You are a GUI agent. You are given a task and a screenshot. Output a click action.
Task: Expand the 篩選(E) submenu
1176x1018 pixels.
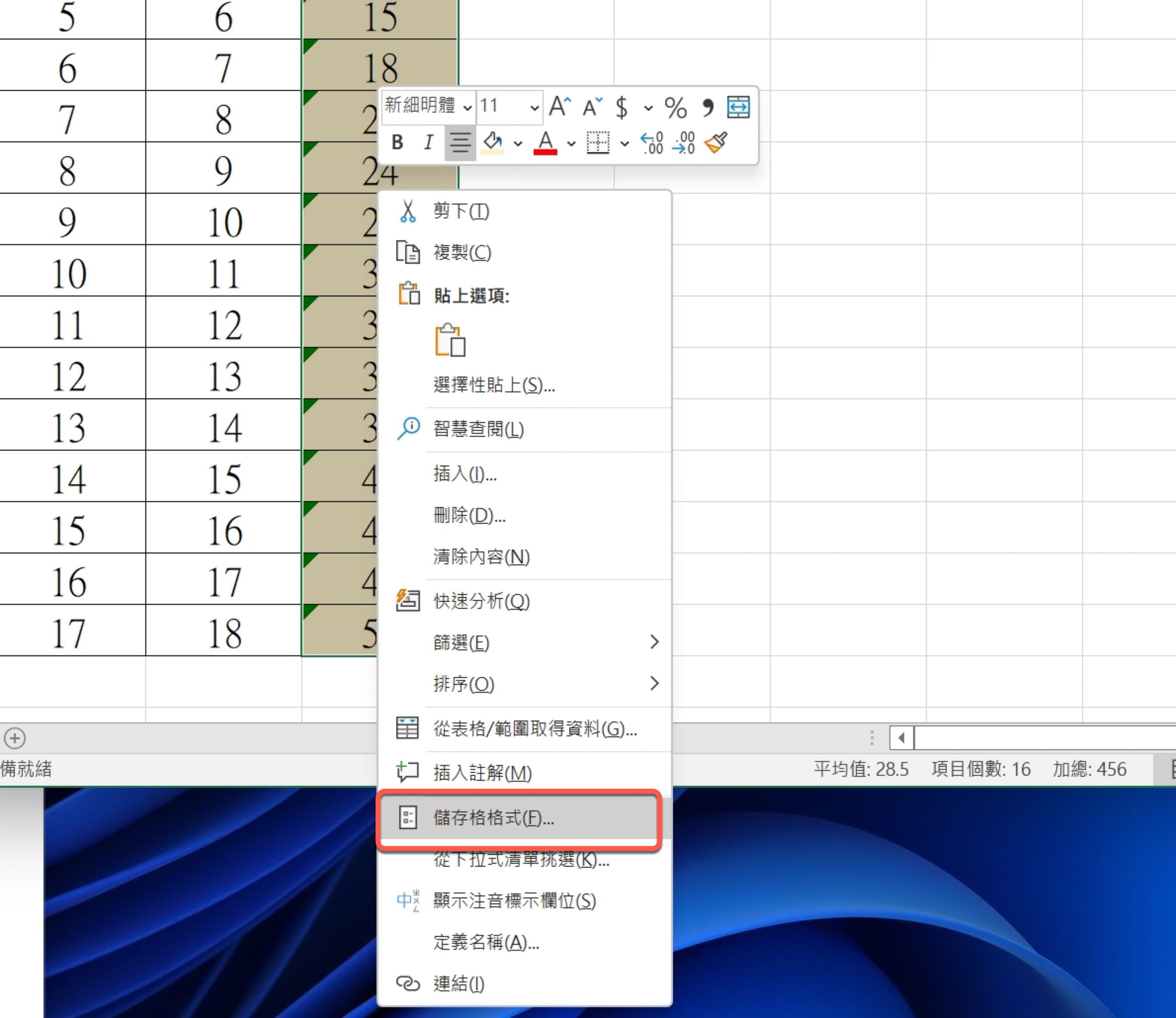tap(654, 642)
